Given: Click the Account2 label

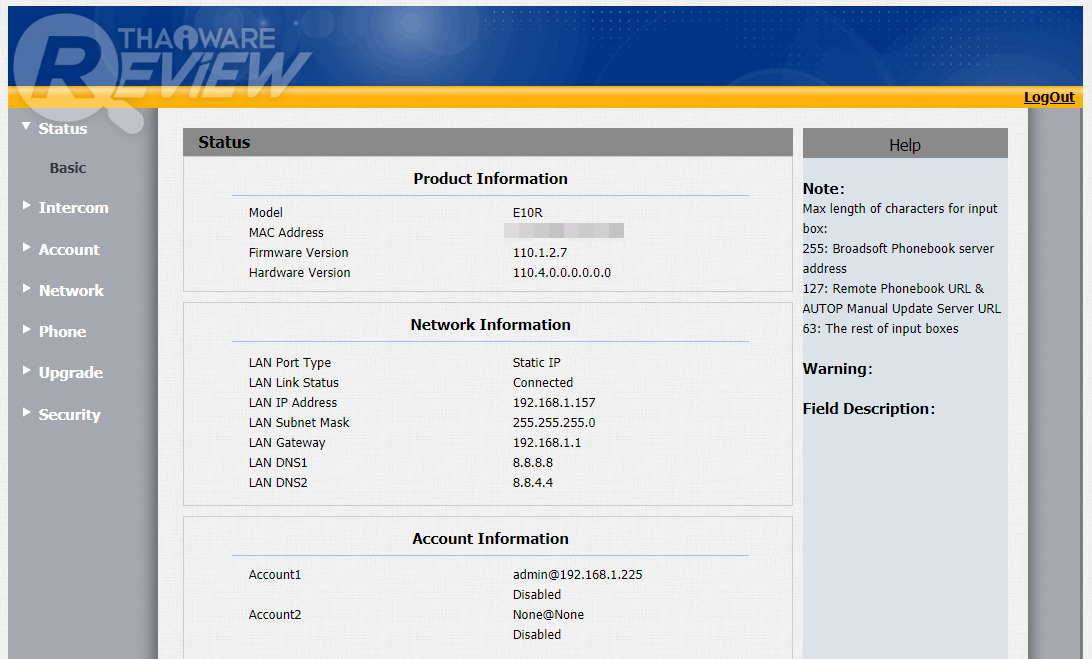Looking at the screenshot, I should pyautogui.click(x=275, y=615).
